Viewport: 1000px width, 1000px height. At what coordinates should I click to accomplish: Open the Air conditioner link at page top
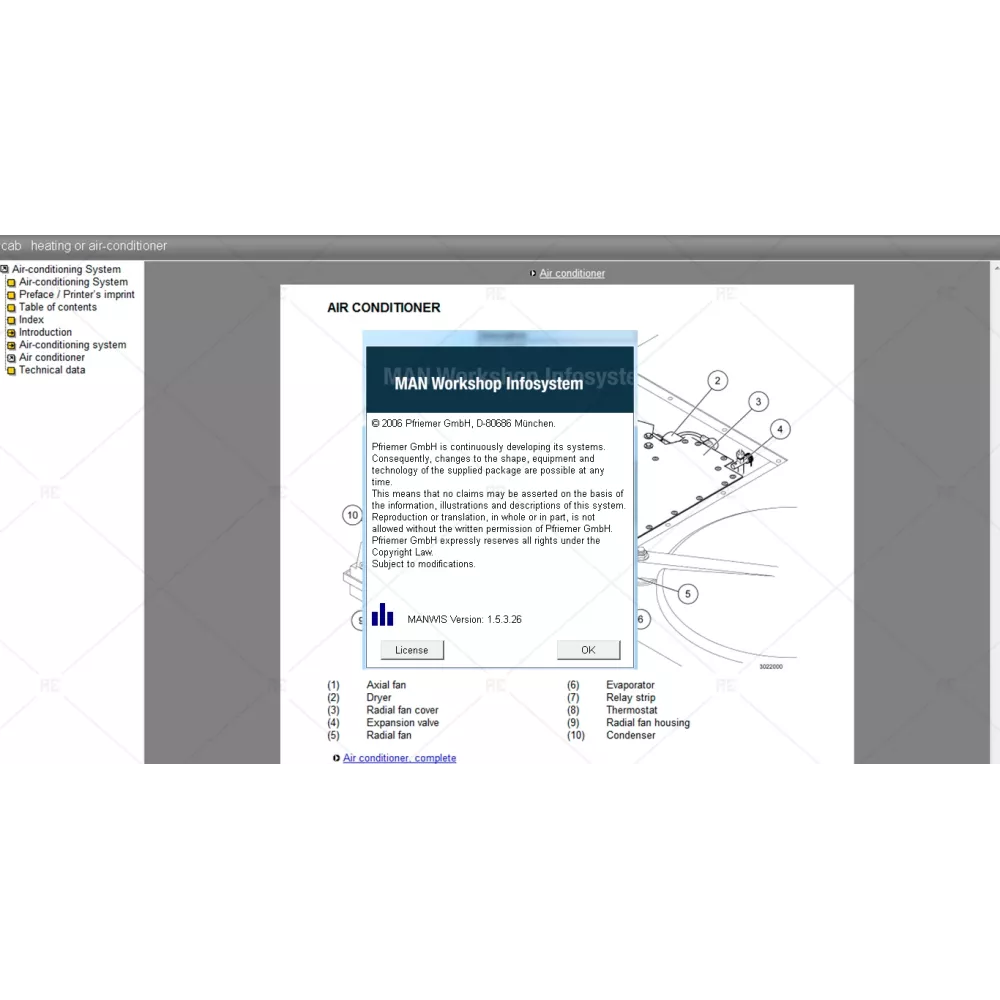(572, 274)
